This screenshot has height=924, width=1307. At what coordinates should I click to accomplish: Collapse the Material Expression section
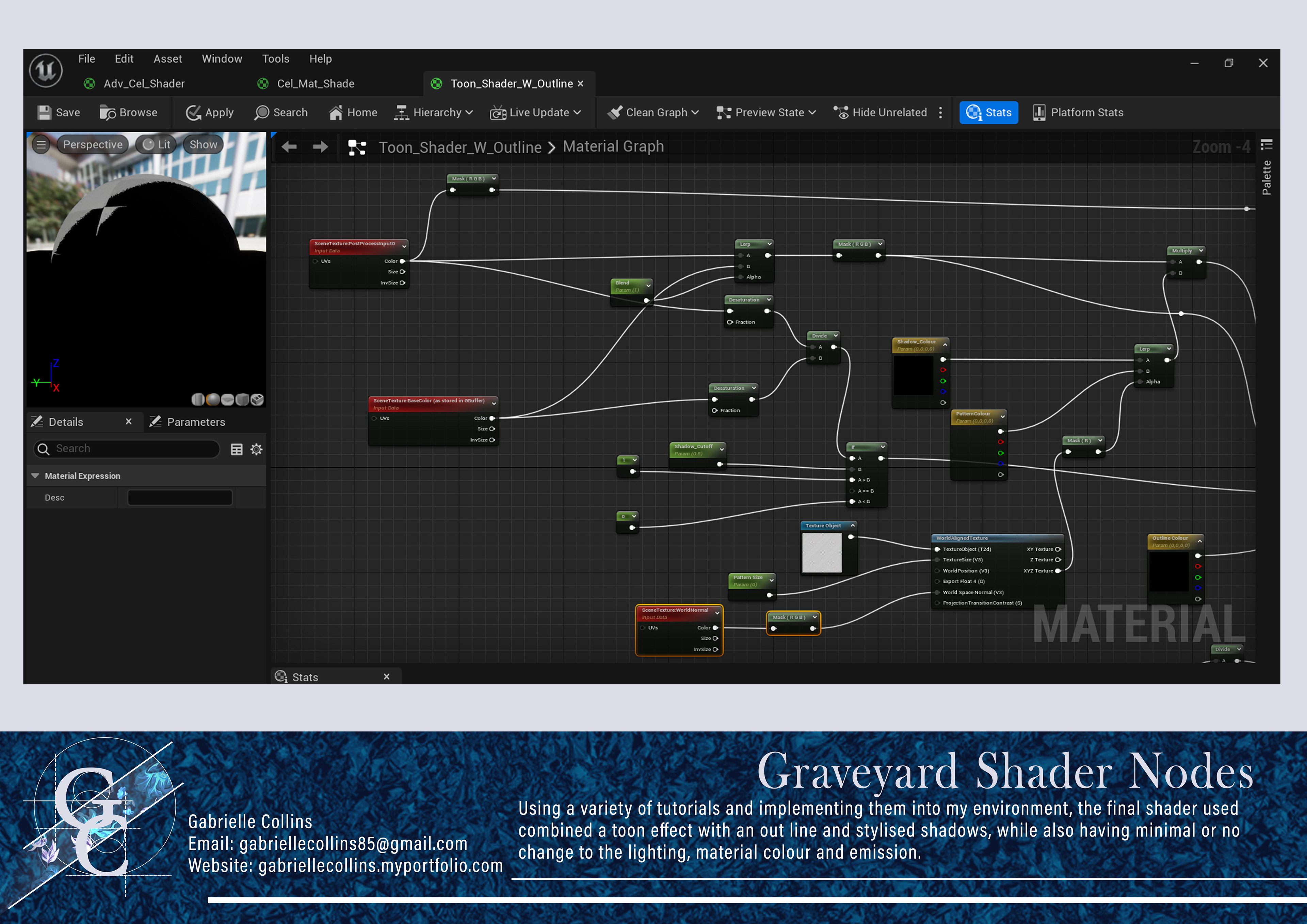[x=35, y=476]
